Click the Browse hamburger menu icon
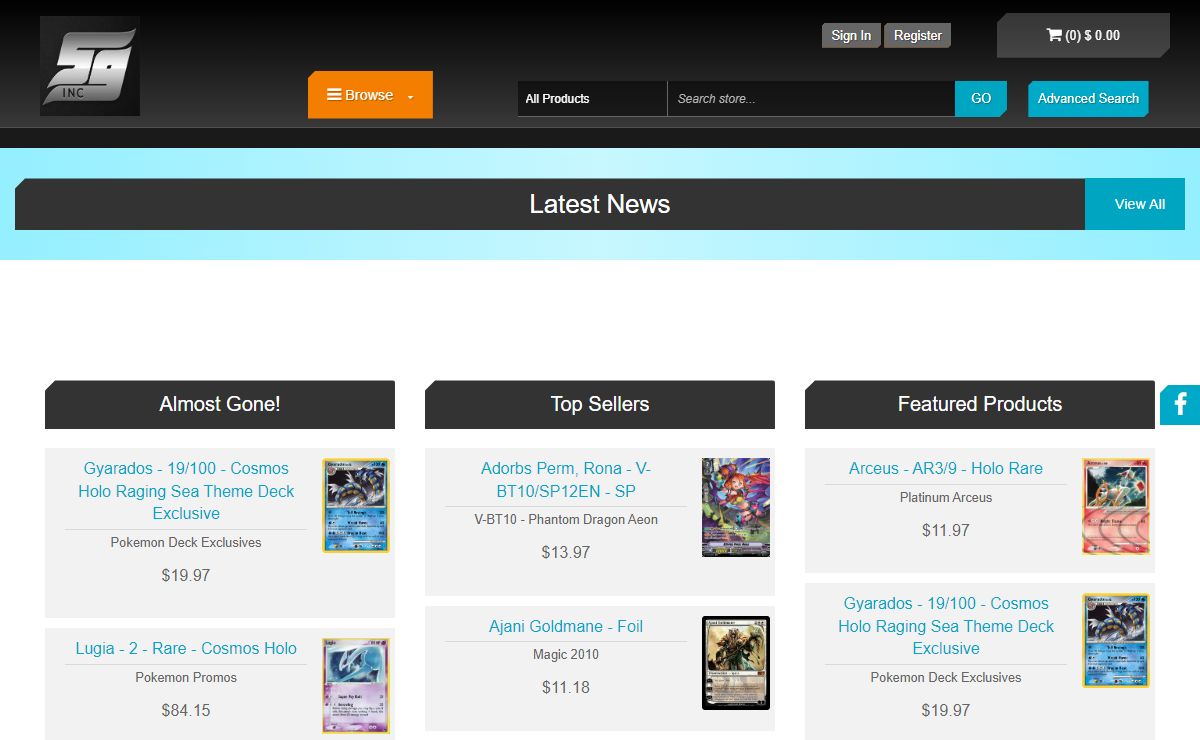This screenshot has width=1200, height=740. click(x=334, y=95)
